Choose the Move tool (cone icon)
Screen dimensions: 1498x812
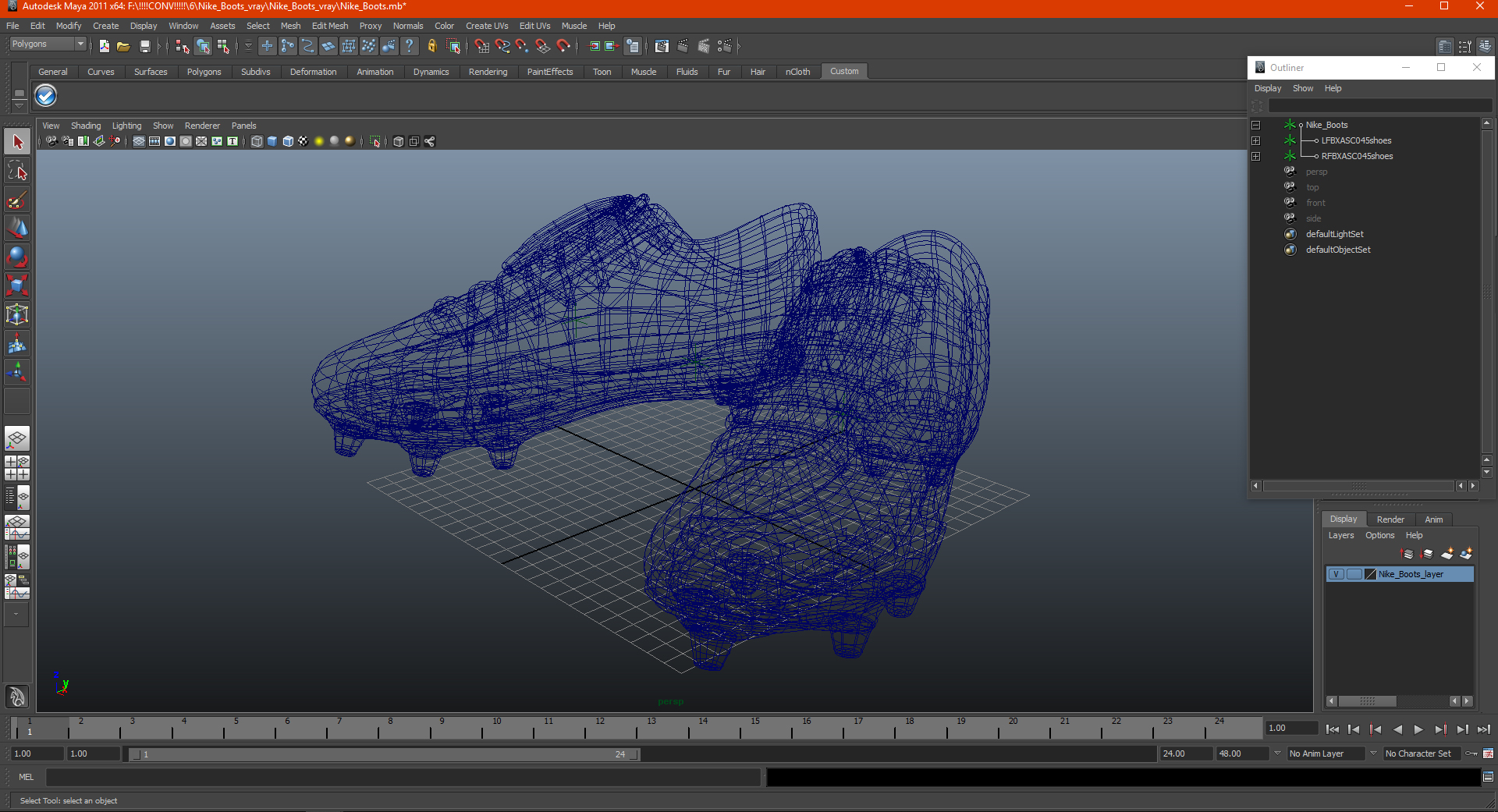coord(17,228)
